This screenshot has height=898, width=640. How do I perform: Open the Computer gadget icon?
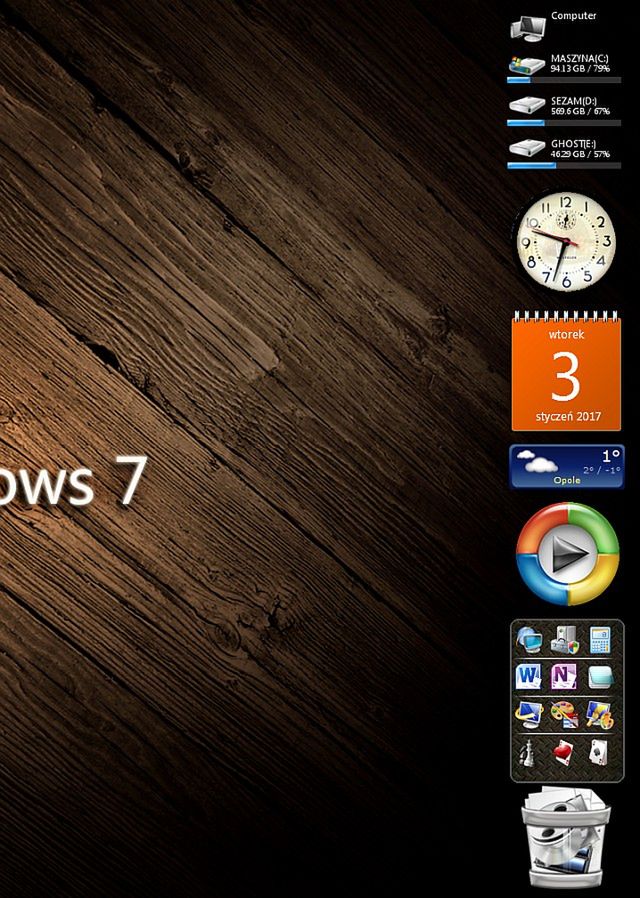(528, 27)
